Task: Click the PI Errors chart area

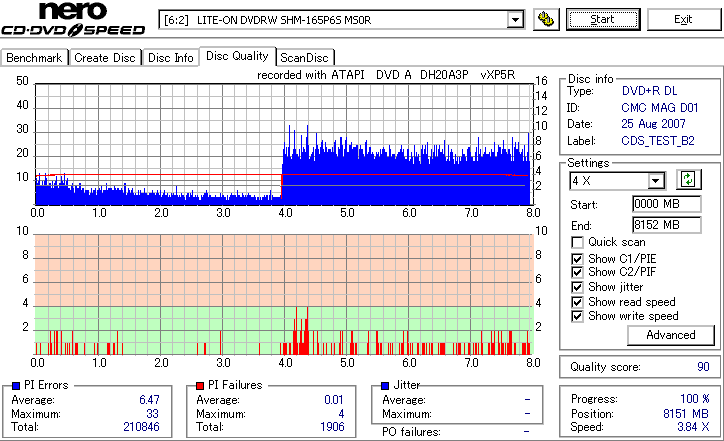Action: point(284,144)
